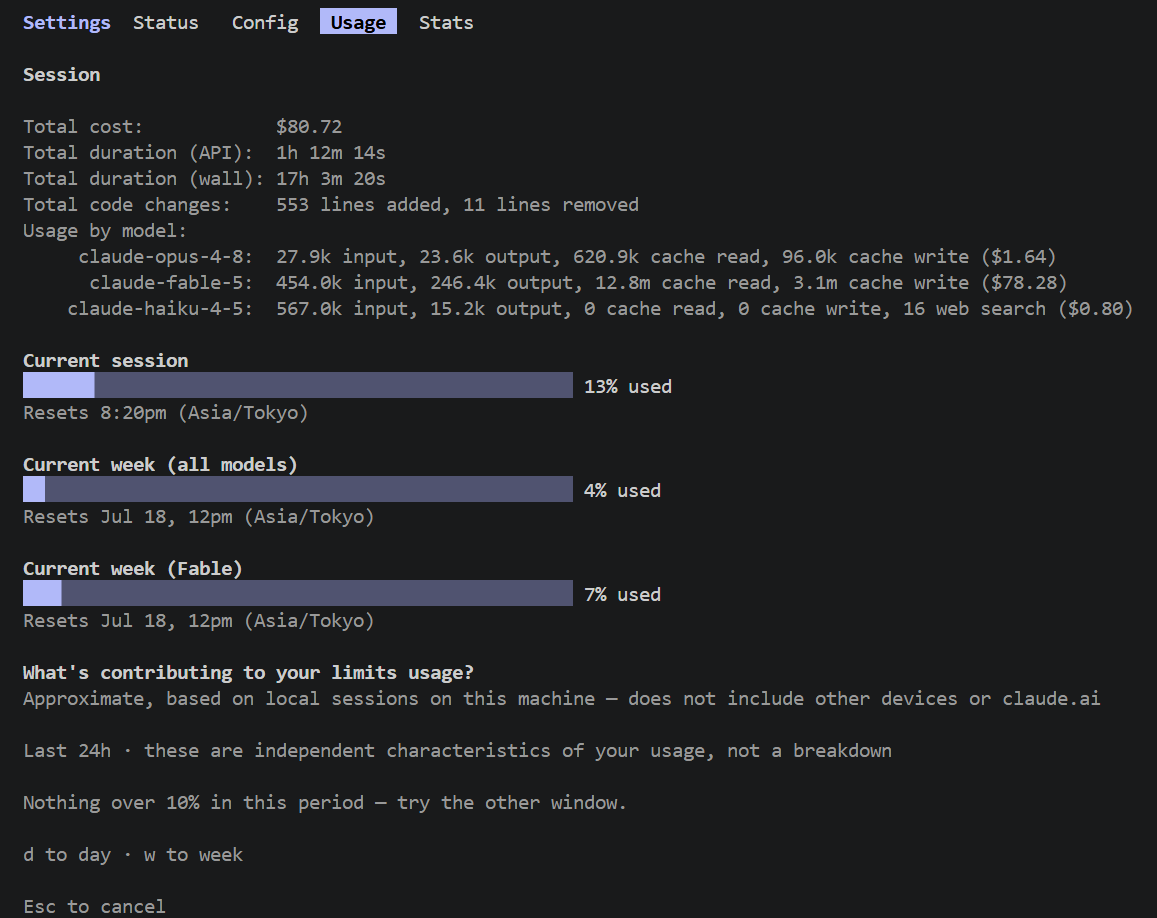Click the Current week Fable usage bar

coord(298,593)
